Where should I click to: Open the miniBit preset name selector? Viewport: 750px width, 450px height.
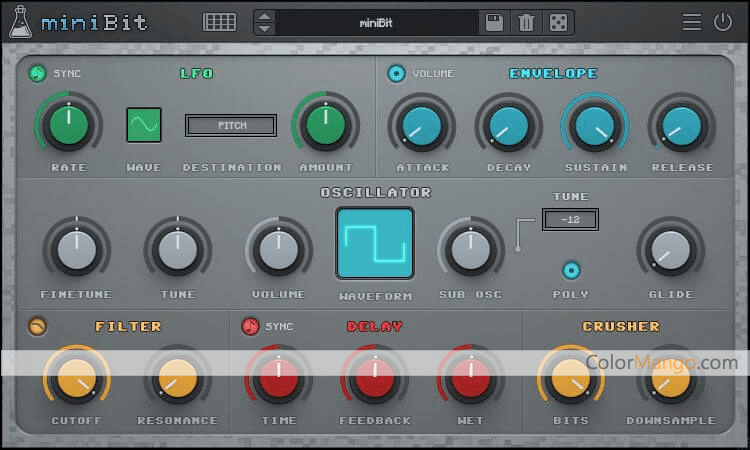(x=376, y=22)
